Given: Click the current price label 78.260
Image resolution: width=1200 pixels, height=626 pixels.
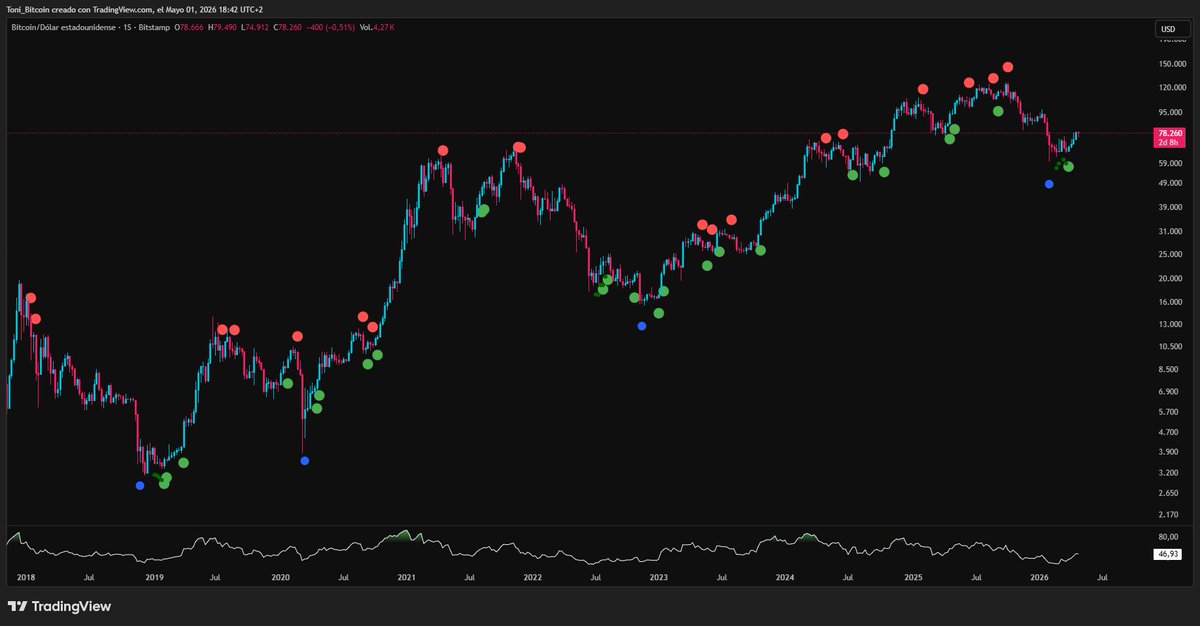Looking at the screenshot, I should pyautogui.click(x=1169, y=133).
